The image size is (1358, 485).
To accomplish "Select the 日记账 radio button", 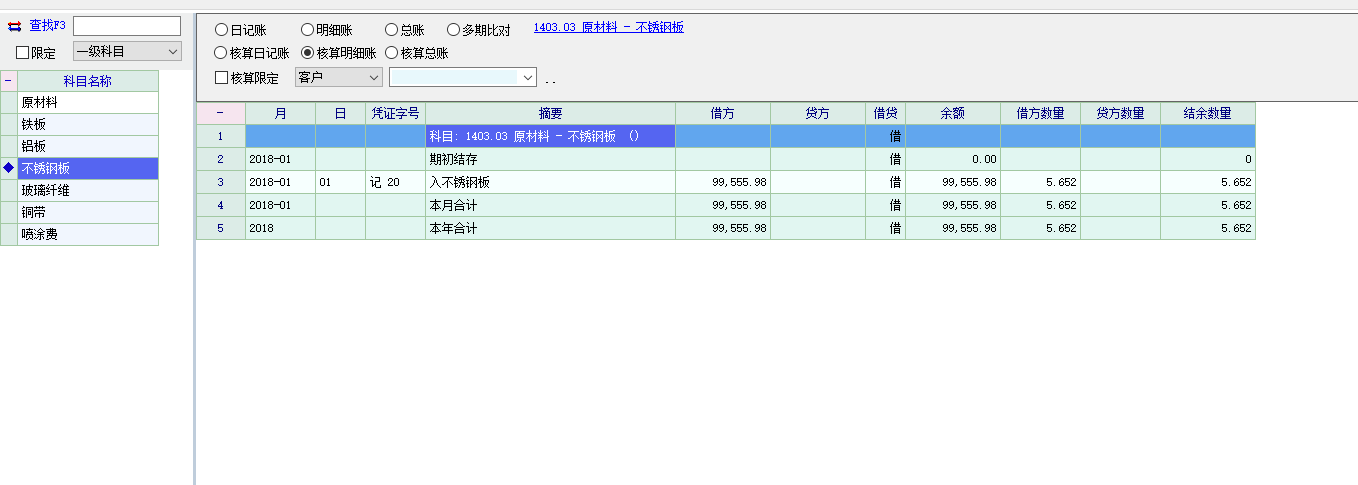I will point(222,30).
